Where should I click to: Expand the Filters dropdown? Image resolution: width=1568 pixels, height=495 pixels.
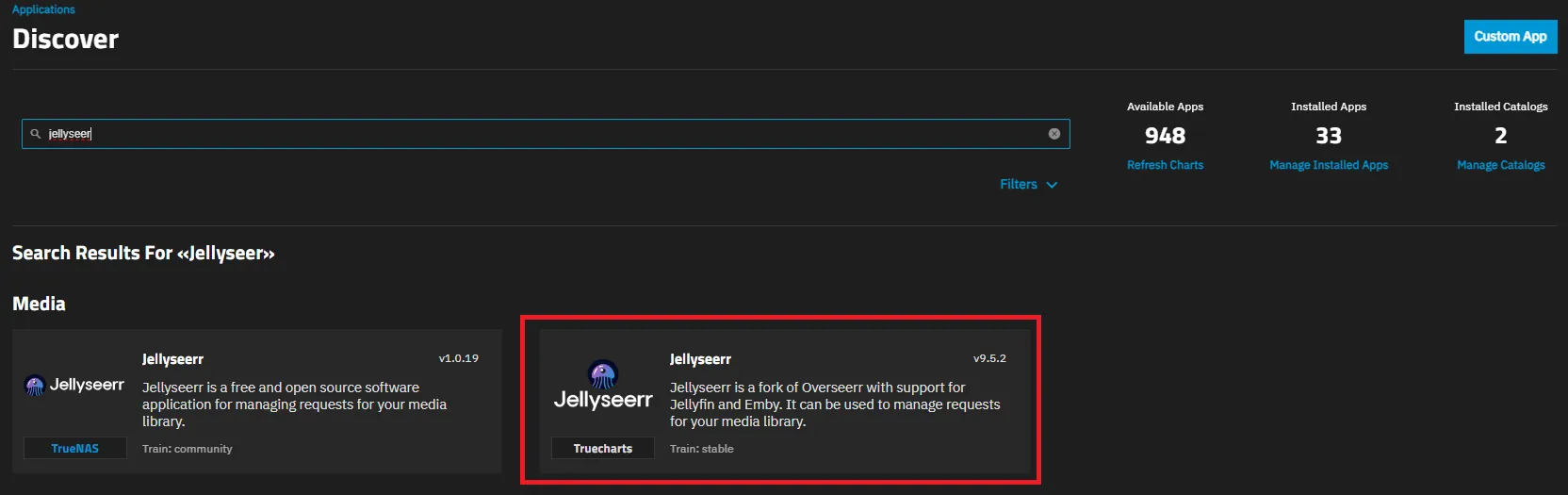tap(1028, 184)
